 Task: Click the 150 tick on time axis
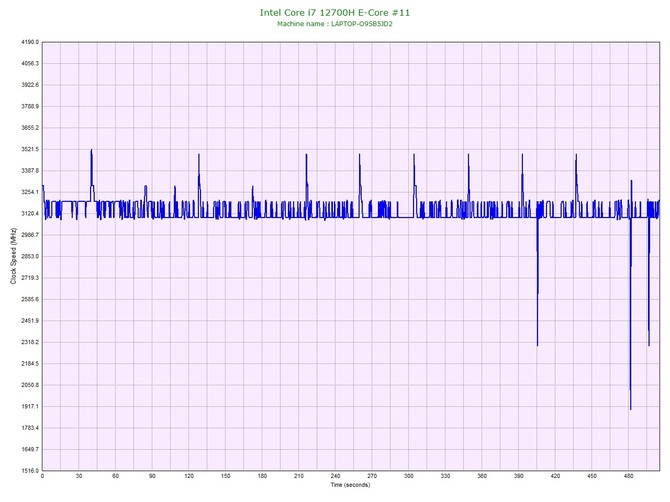pos(226,476)
